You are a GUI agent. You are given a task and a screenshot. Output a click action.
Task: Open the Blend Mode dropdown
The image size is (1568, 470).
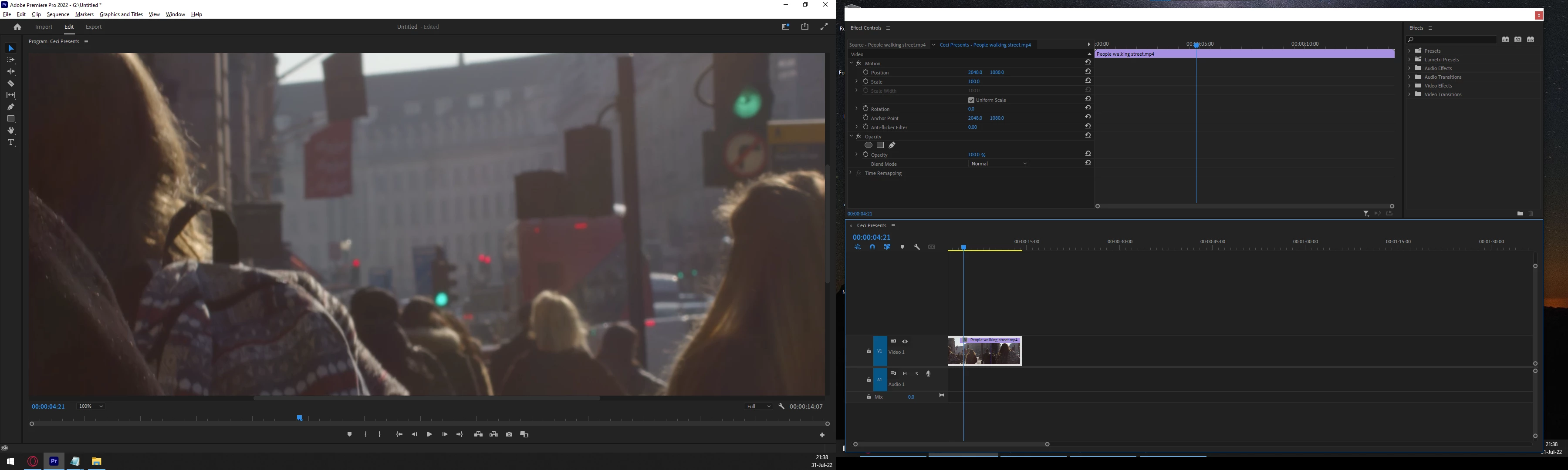point(998,164)
